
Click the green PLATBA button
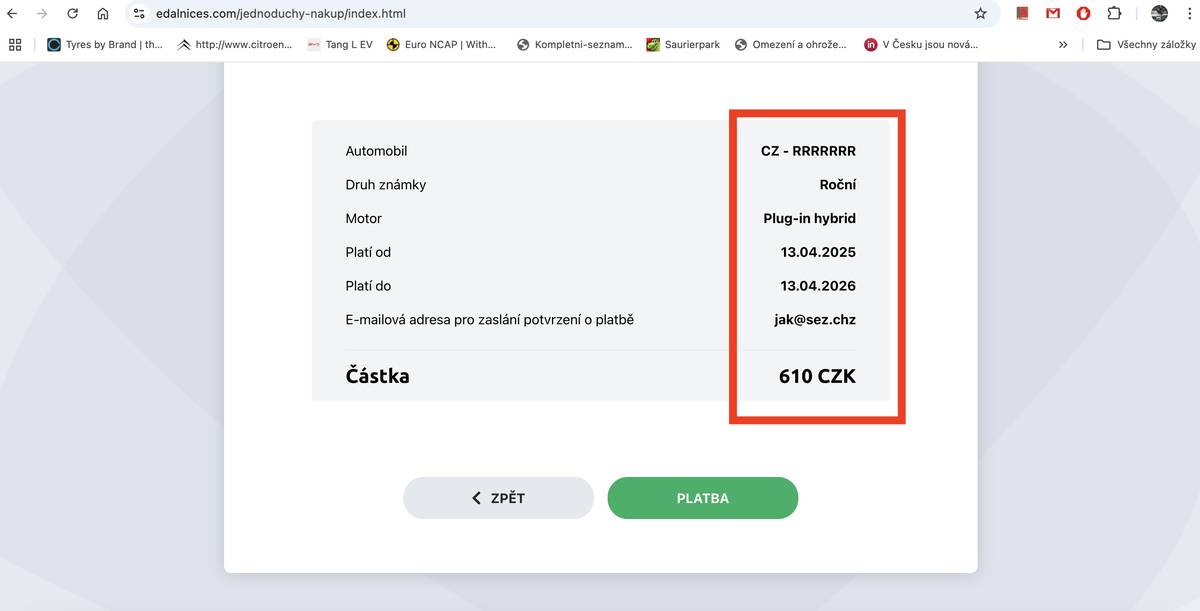click(702, 498)
